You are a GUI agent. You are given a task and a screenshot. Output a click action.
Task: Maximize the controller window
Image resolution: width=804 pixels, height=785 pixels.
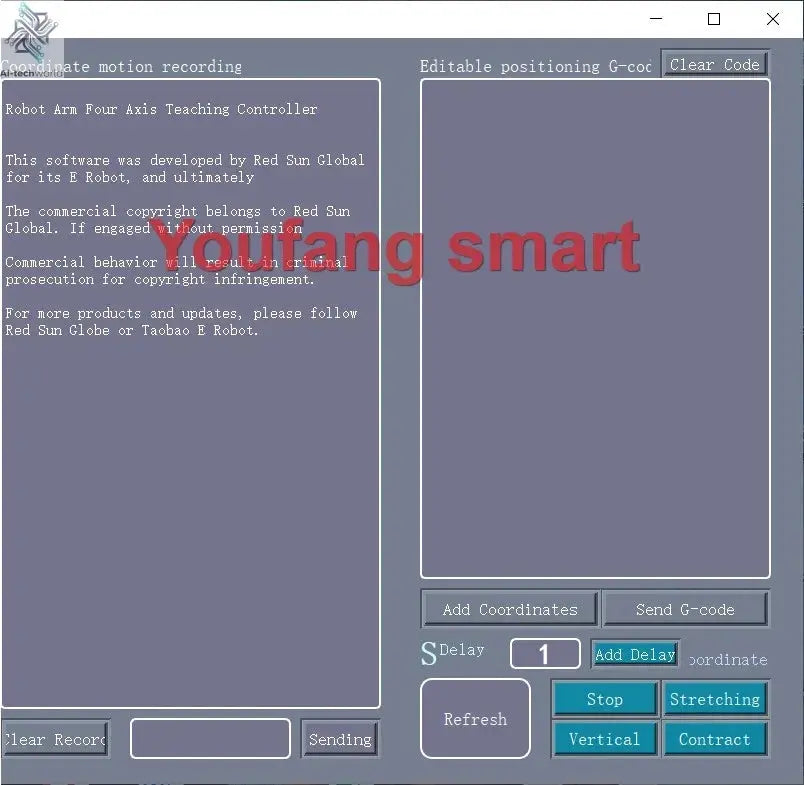point(714,19)
